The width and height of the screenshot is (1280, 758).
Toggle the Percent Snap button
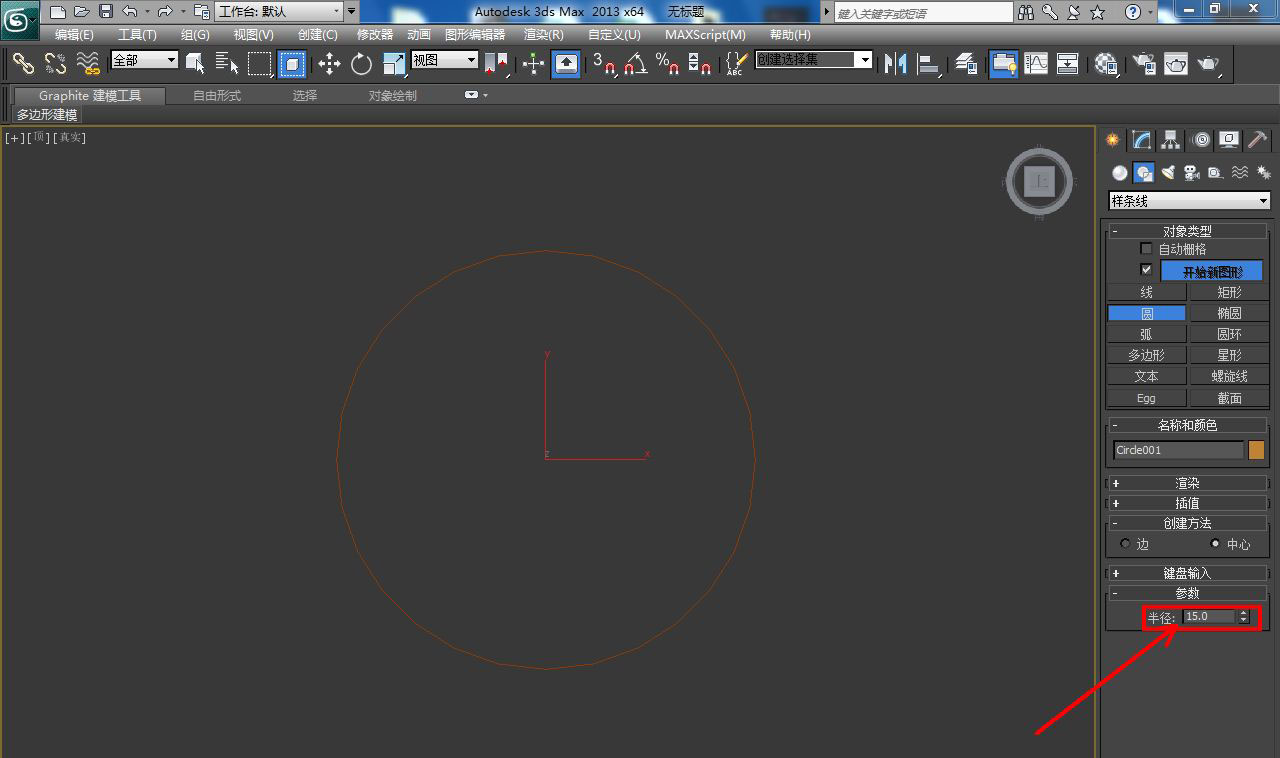point(668,63)
